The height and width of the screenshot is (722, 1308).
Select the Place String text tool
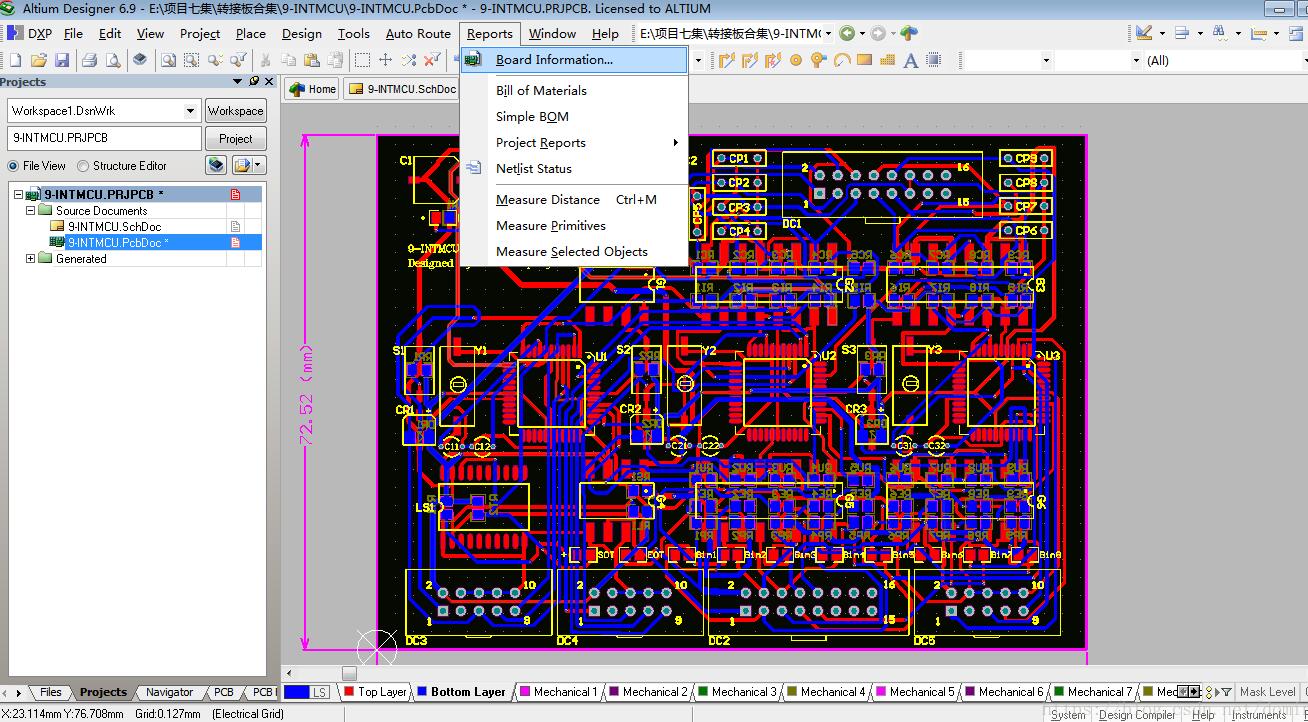point(908,60)
